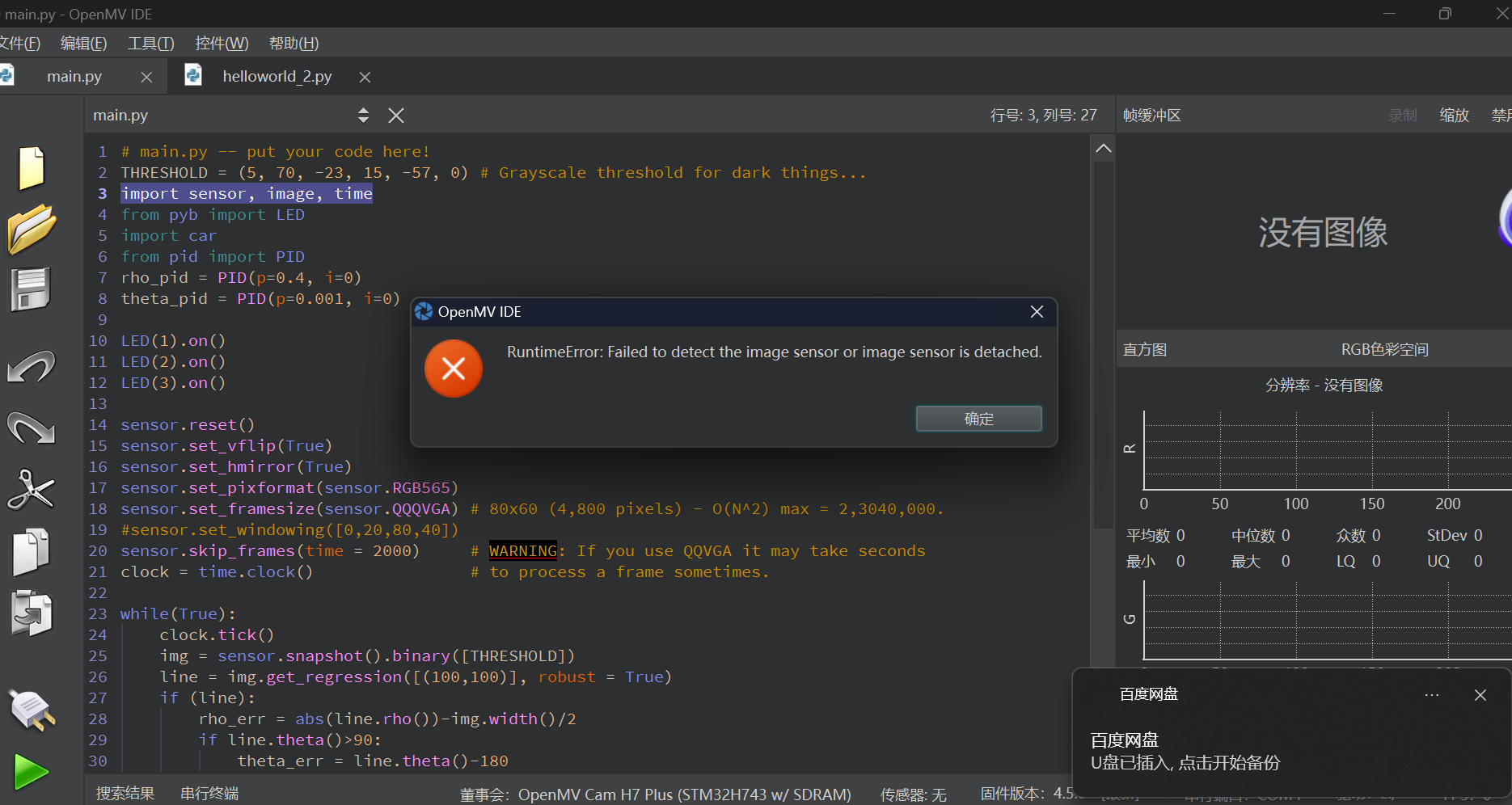Screen dimensions: 1512x805
Task: Close current document with X beside main.py
Action: pos(395,116)
